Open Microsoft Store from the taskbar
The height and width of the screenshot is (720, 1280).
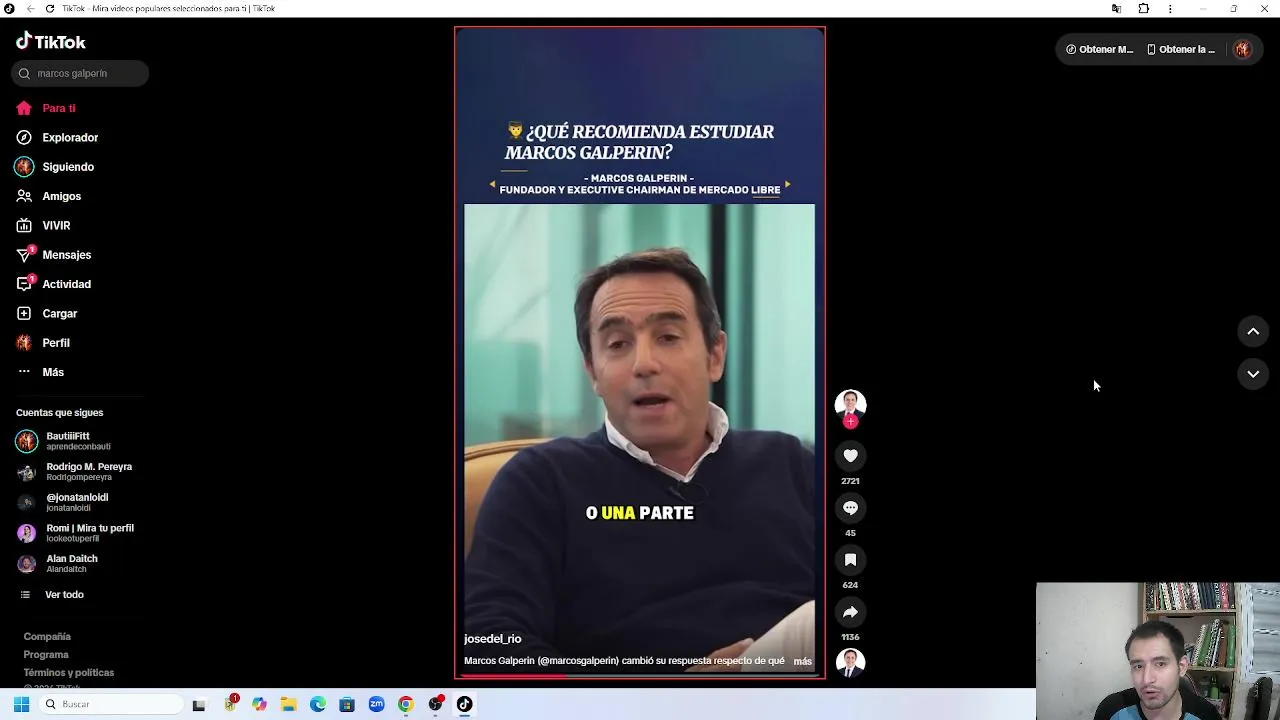(x=347, y=704)
